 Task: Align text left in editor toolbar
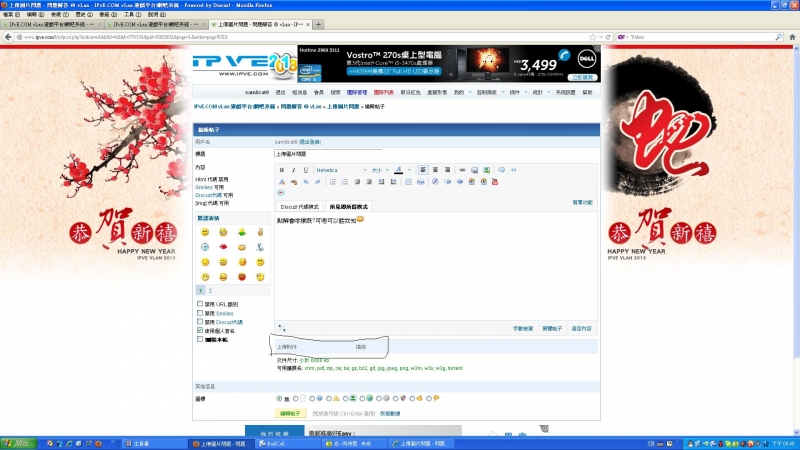[x=423, y=170]
